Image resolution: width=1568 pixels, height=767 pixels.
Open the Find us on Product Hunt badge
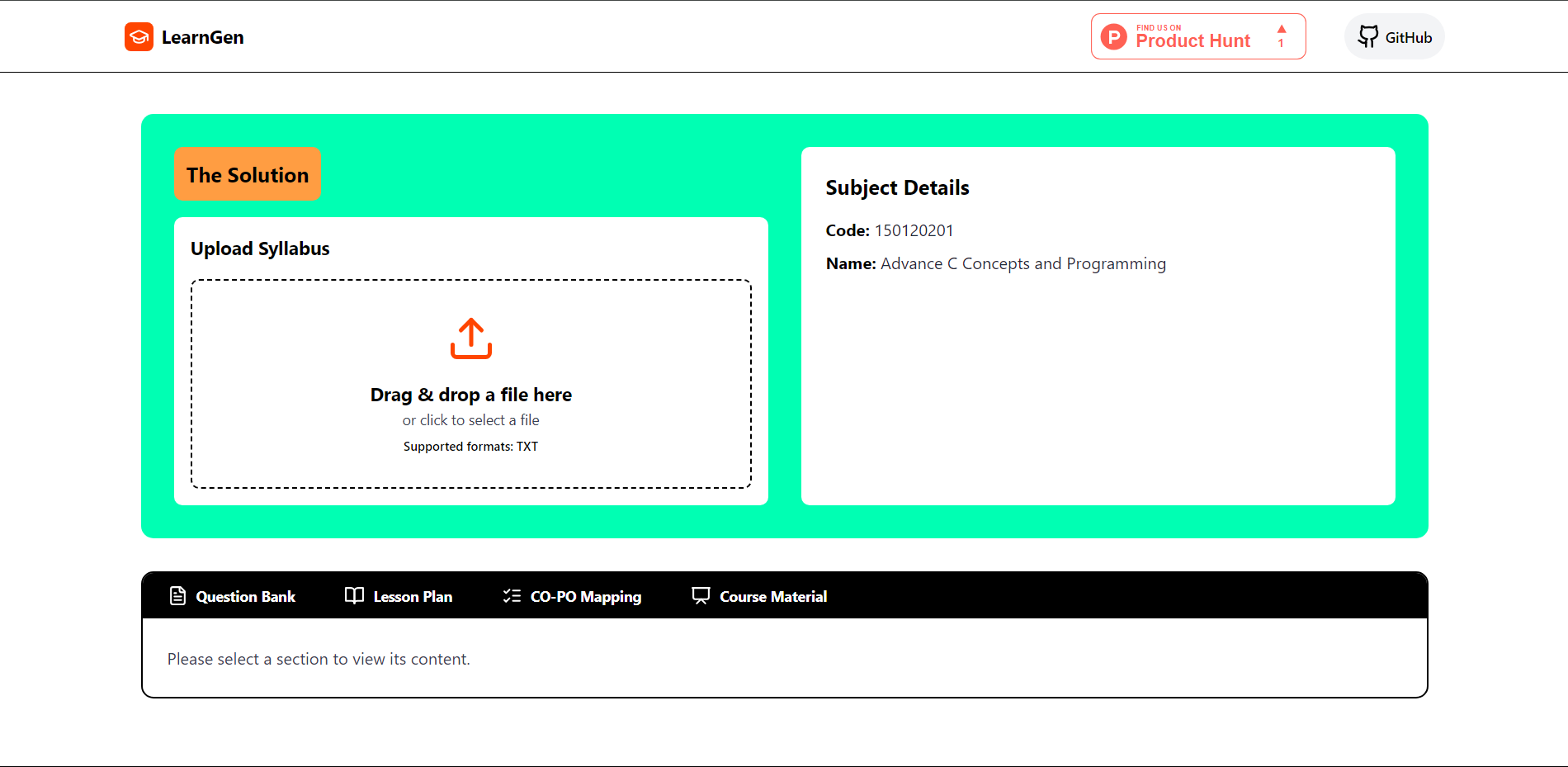[x=1198, y=36]
